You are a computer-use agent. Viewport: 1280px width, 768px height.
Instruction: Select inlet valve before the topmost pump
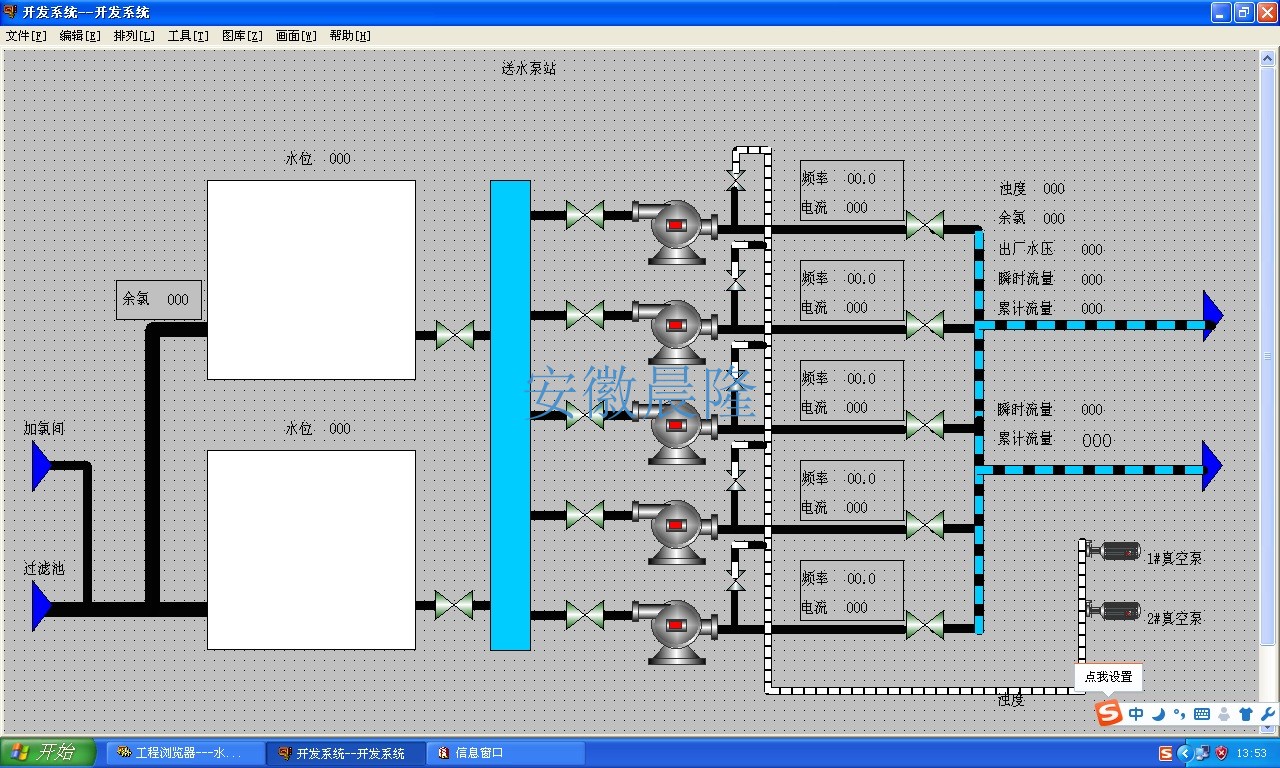click(585, 215)
